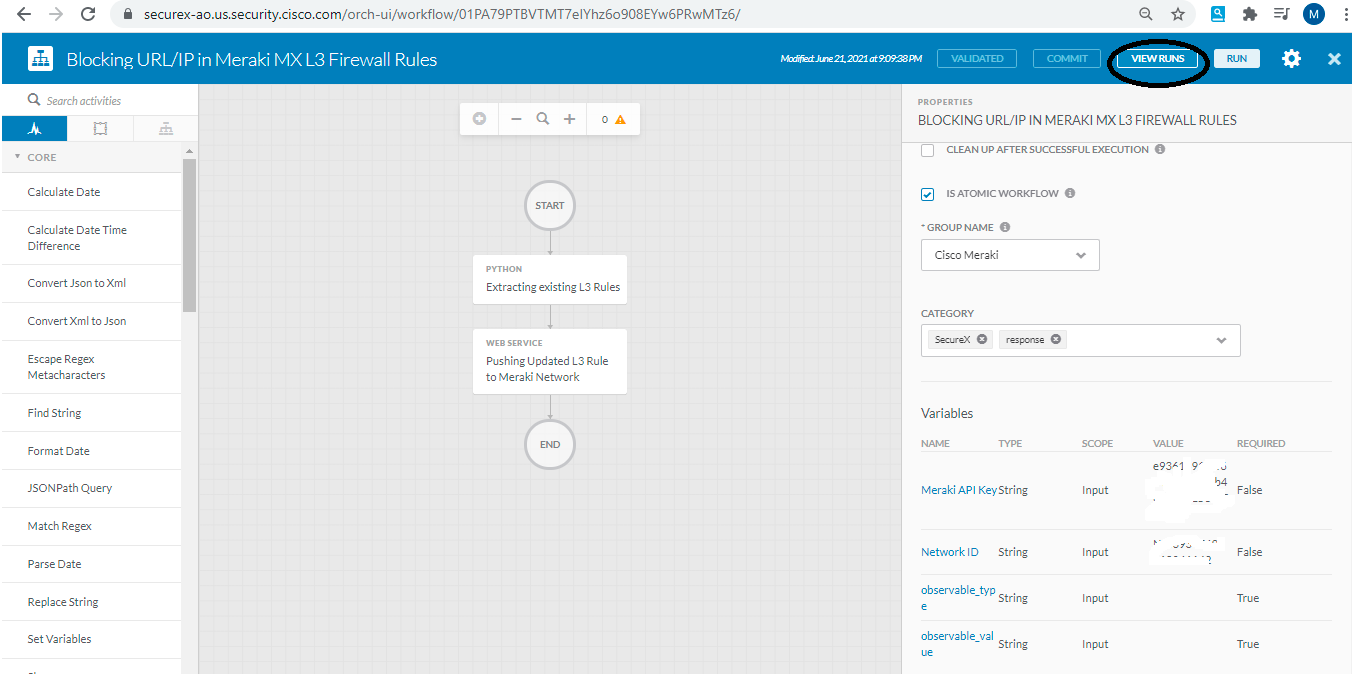Click browser back arrow
The height and width of the screenshot is (674, 1352).
tap(24, 14)
